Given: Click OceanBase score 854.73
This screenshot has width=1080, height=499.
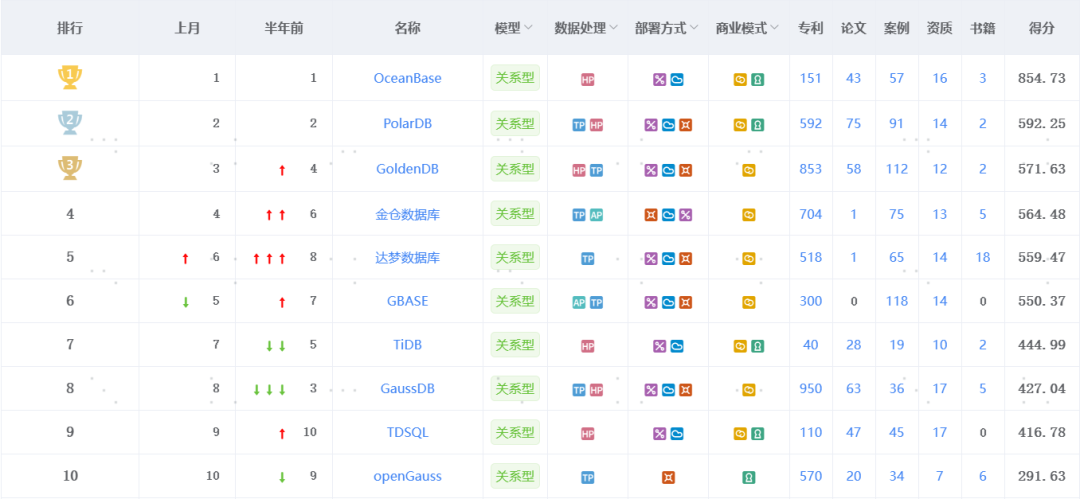Looking at the screenshot, I should click(1041, 79).
